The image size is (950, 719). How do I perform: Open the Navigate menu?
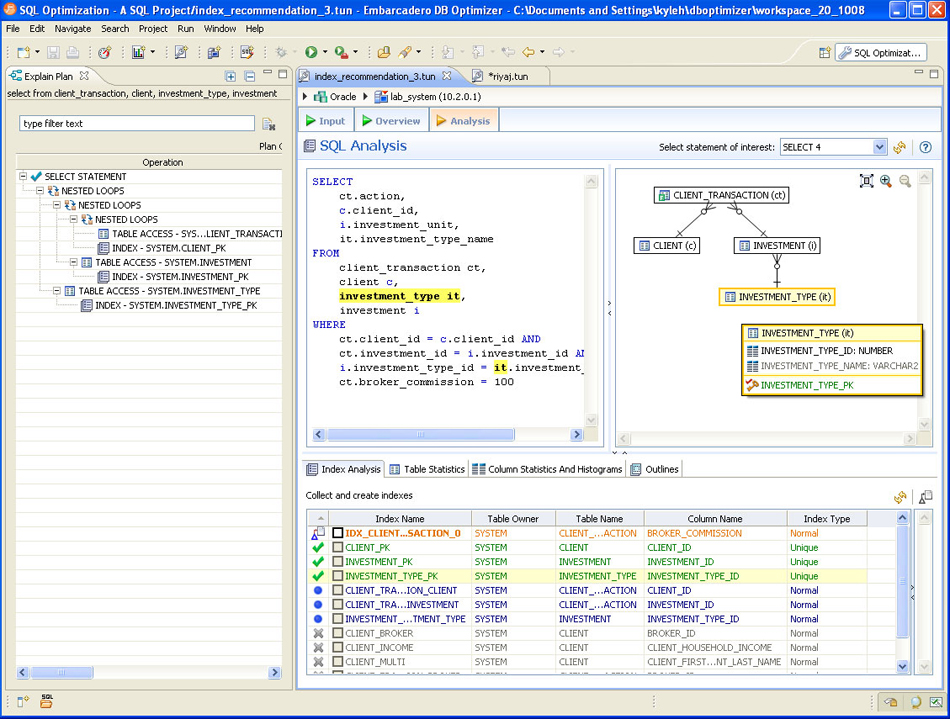[72, 29]
